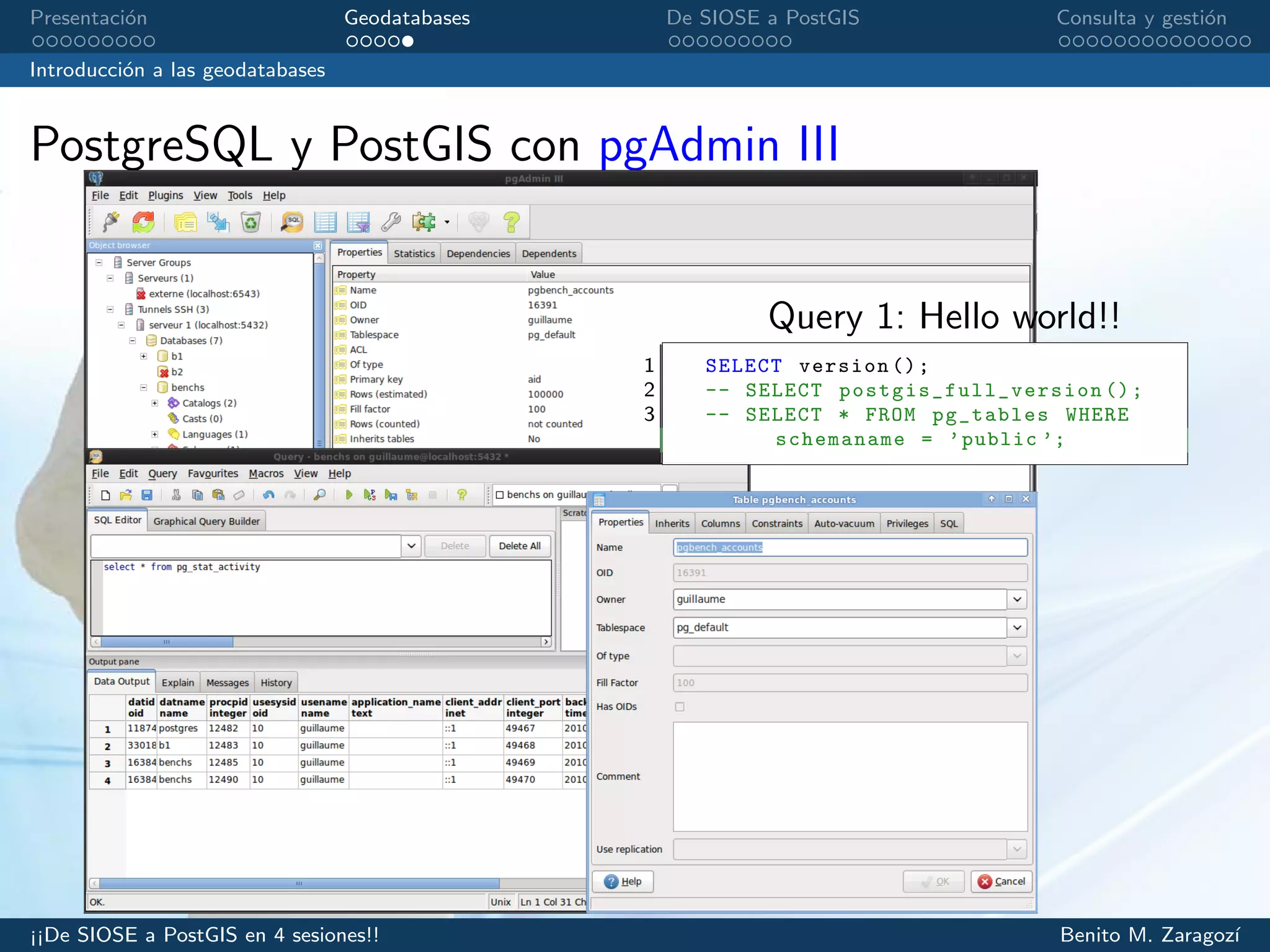Click the scissors Cut icon in Query toolbar
This screenshot has height=952, width=1270.
tap(176, 495)
